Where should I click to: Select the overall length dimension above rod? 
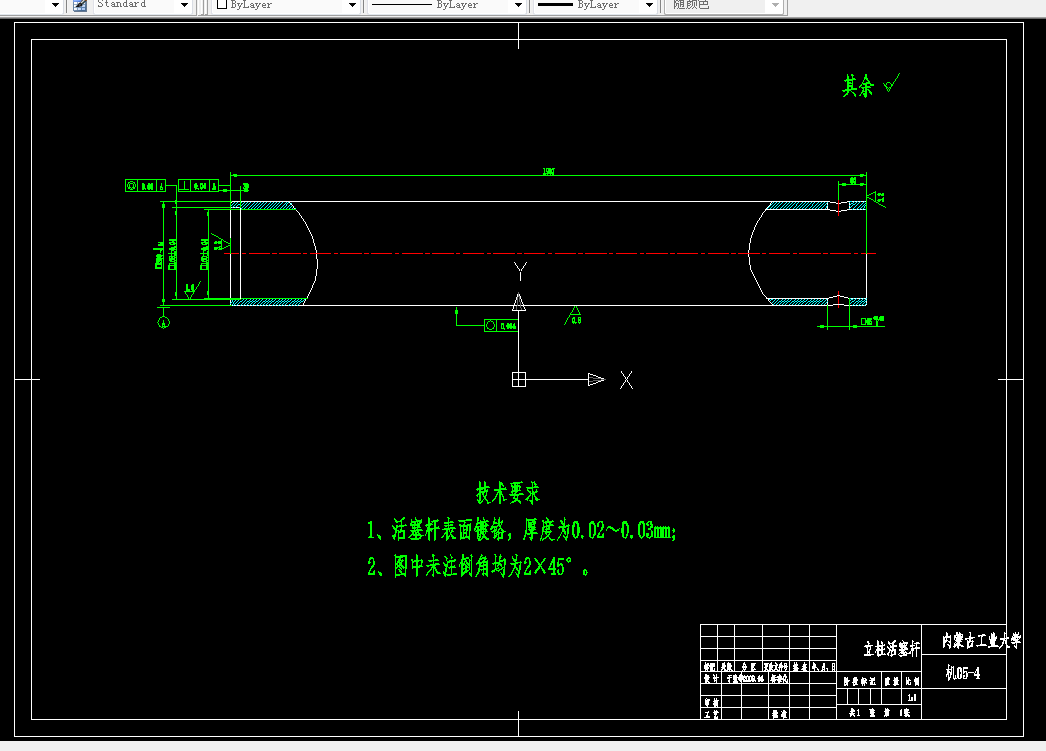(548, 172)
